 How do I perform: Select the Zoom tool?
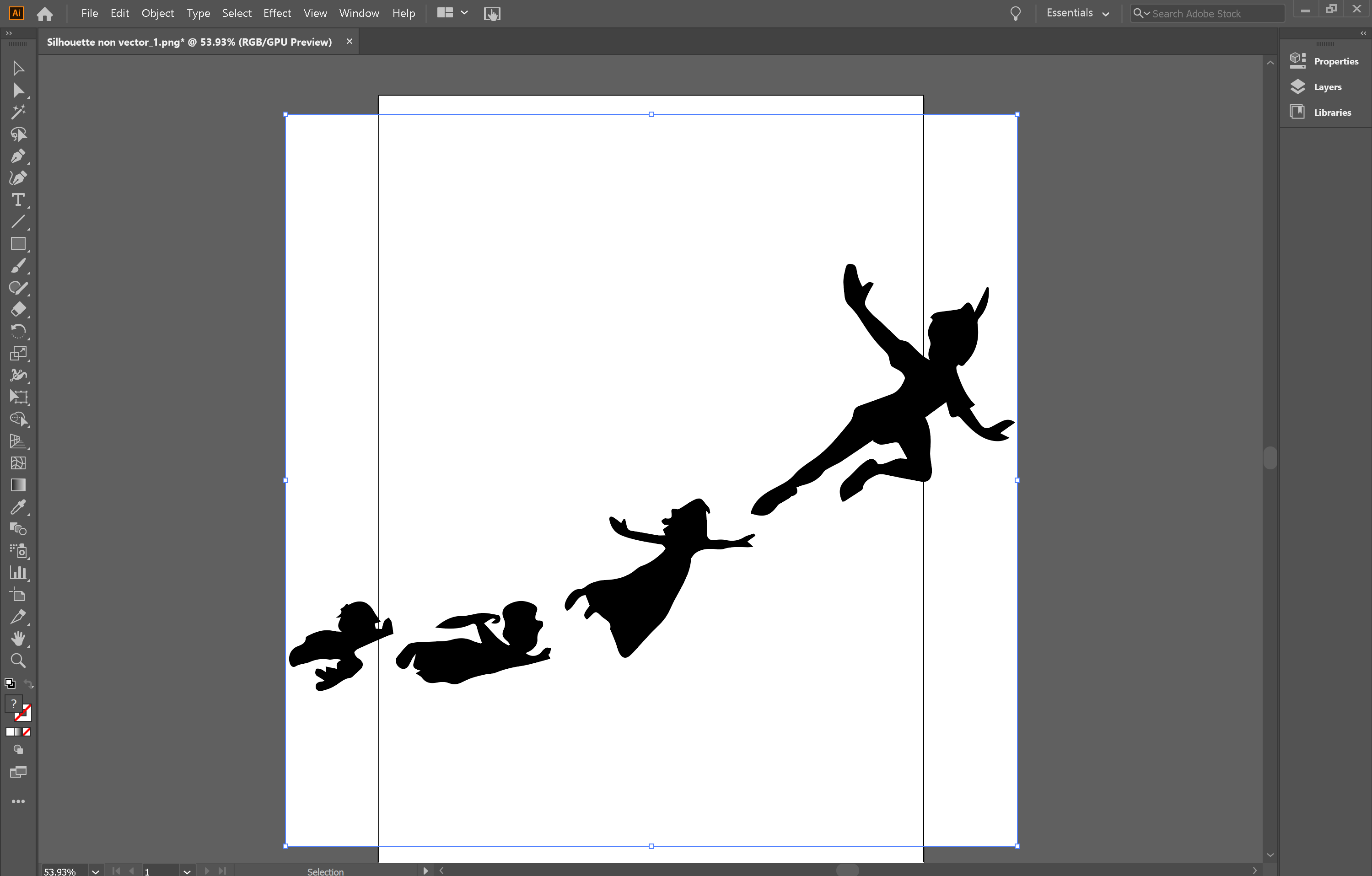pyautogui.click(x=18, y=660)
